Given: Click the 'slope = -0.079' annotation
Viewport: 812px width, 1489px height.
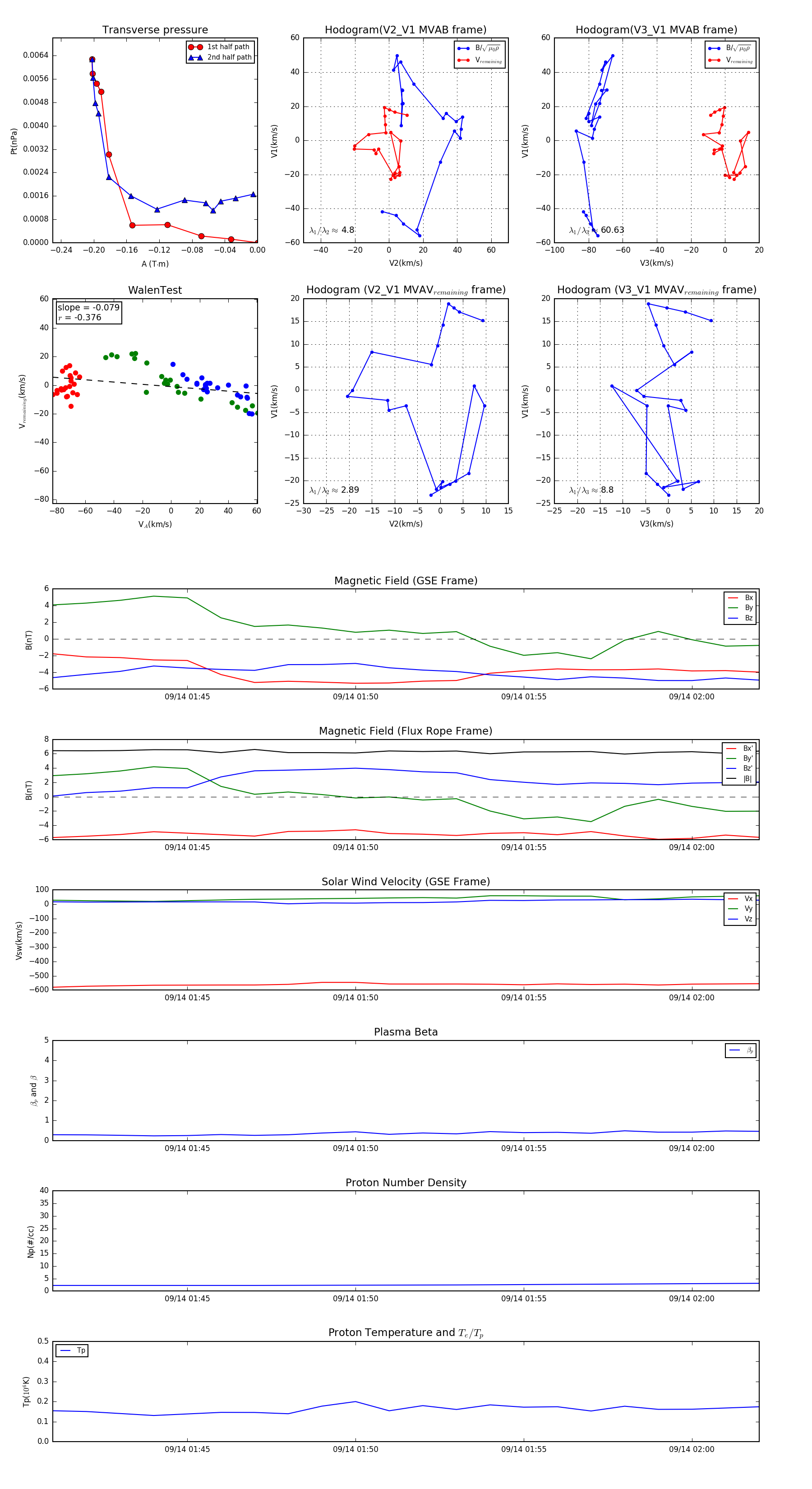Looking at the screenshot, I should 88,308.
